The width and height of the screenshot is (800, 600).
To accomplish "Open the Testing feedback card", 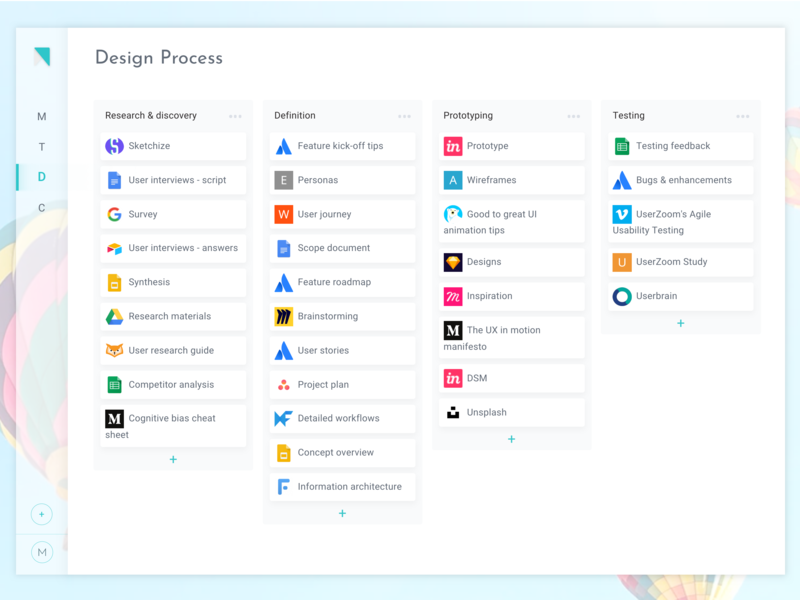I will click(x=681, y=146).
